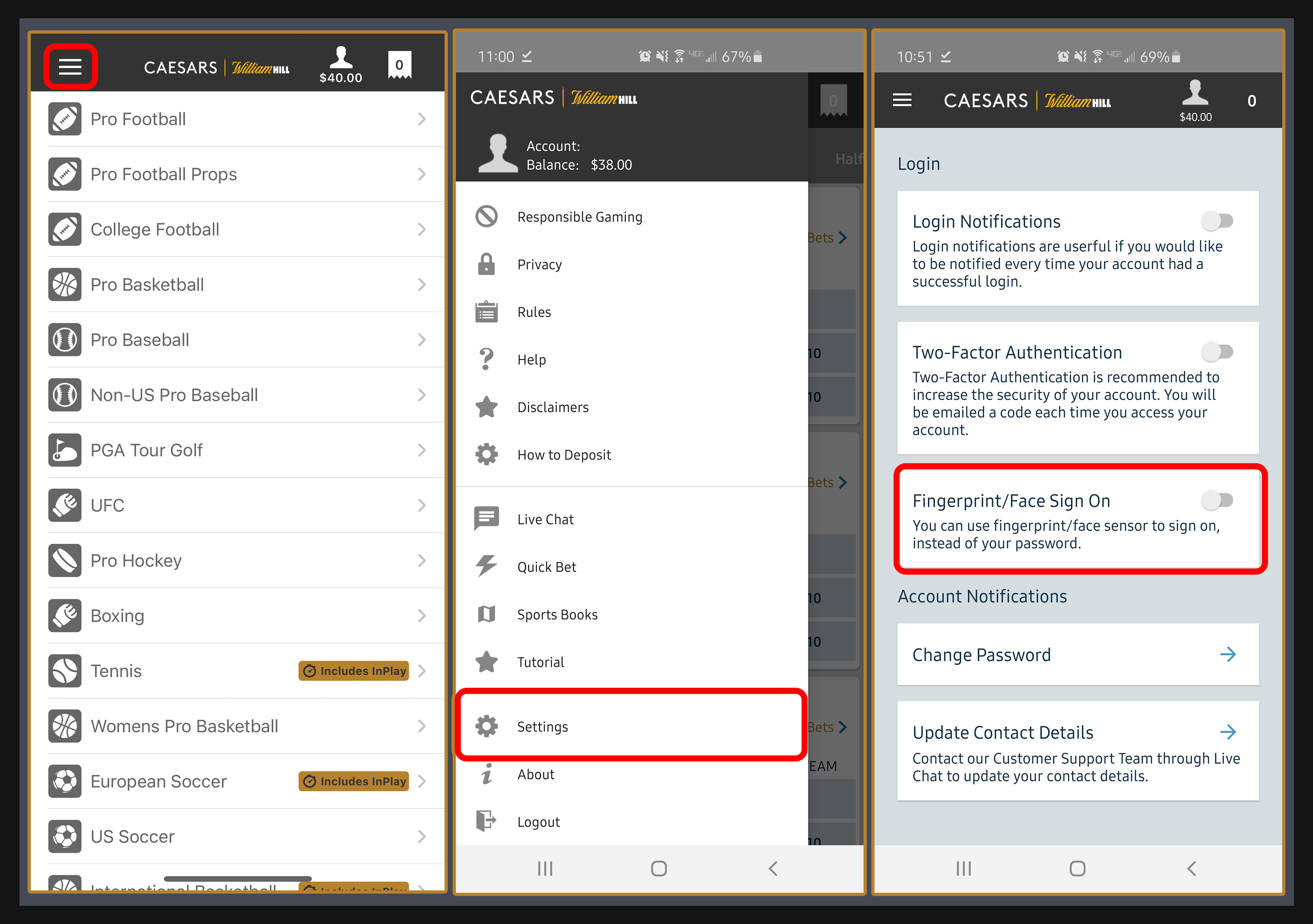
Task: Tap Android recents button on menu screen
Action: [x=545, y=868]
